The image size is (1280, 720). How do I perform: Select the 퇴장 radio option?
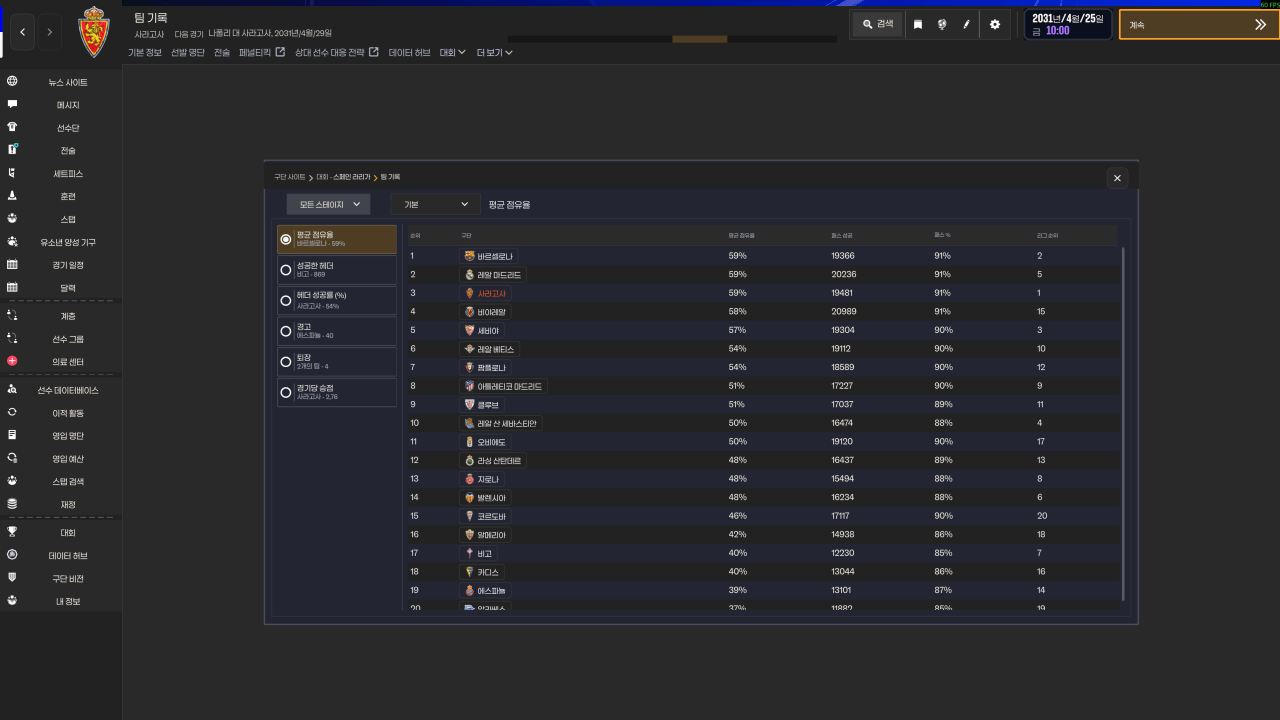[337, 361]
